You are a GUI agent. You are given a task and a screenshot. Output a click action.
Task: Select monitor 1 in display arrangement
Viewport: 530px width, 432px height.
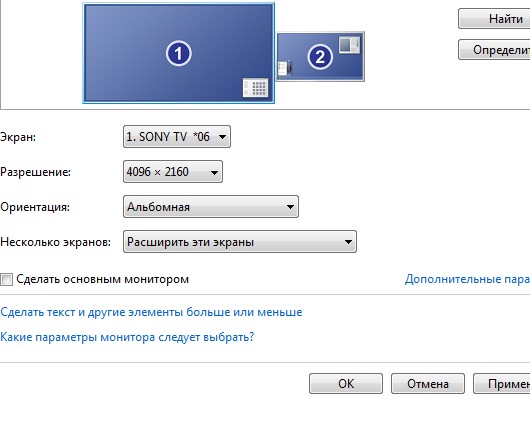click(x=178, y=53)
